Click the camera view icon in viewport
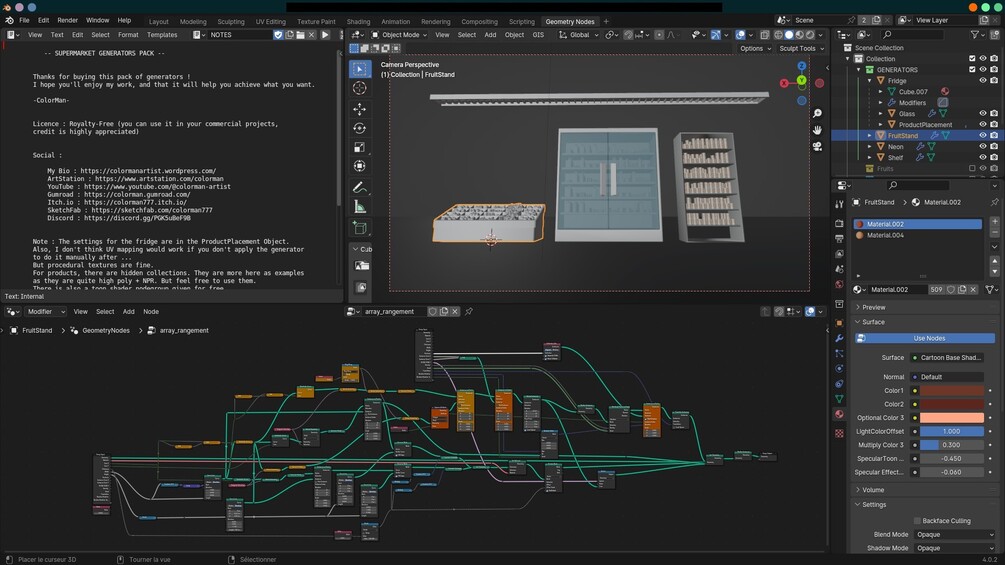Image resolution: width=1005 pixels, height=565 pixels. tap(817, 146)
